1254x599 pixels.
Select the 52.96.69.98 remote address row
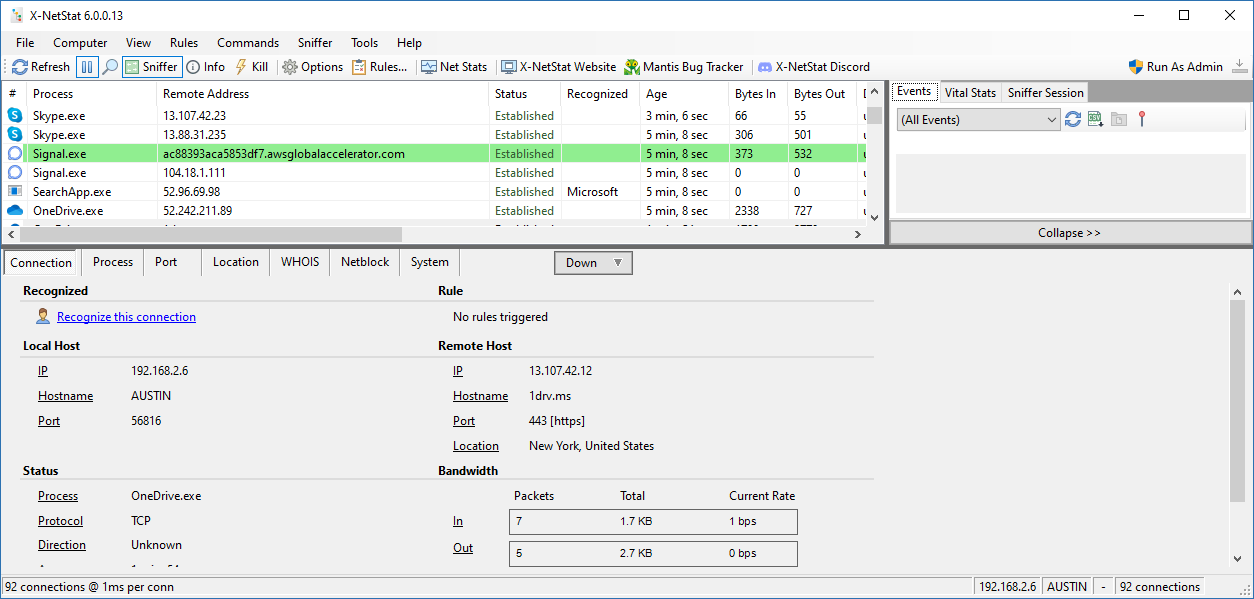(x=432, y=191)
